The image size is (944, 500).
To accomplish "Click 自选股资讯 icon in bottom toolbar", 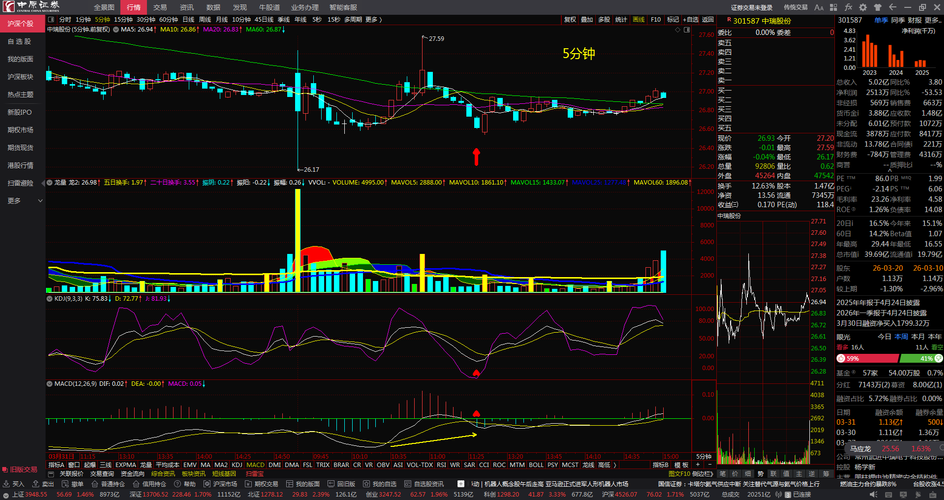I will tap(409, 484).
